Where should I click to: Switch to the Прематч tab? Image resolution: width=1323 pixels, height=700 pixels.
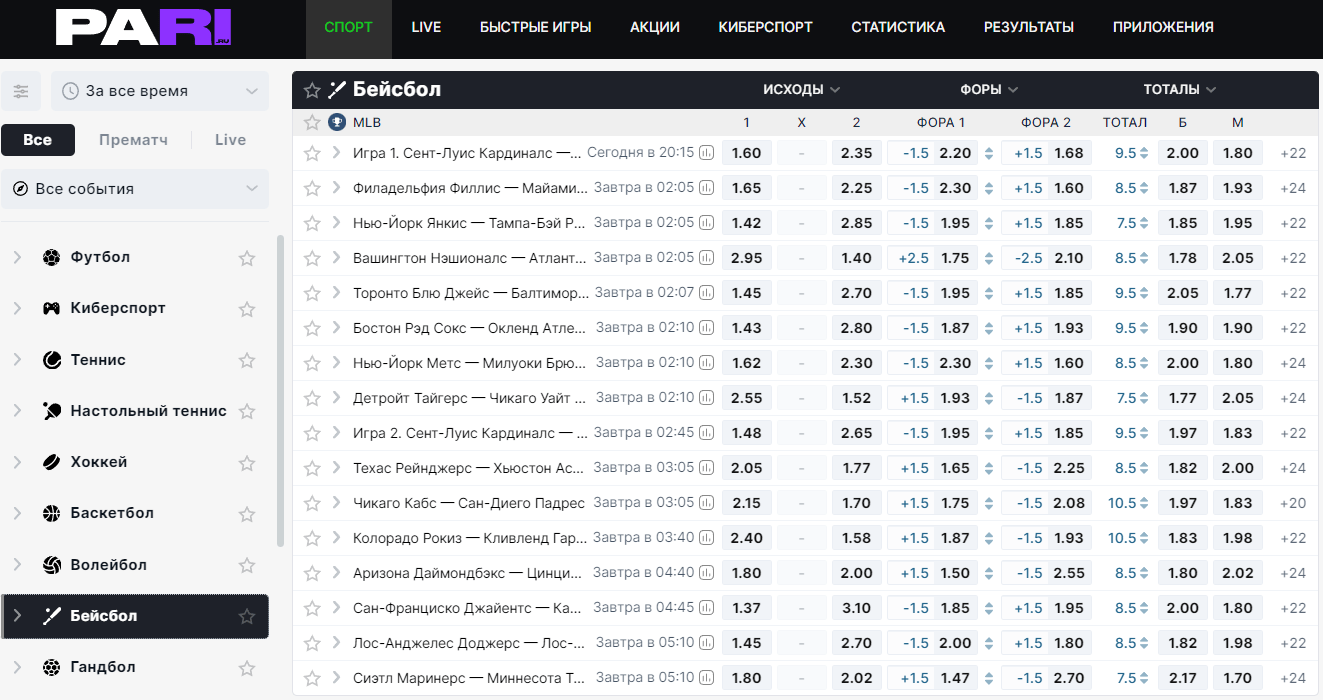click(133, 140)
